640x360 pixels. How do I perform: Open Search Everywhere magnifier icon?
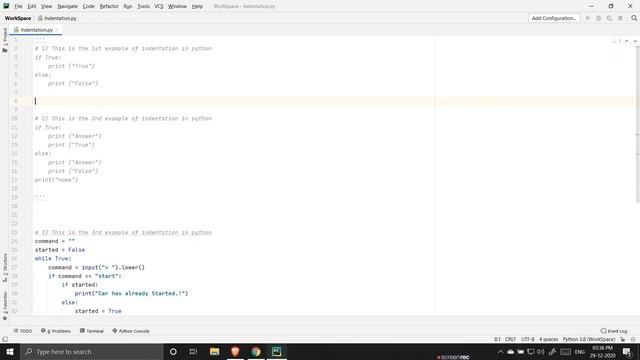(x=634, y=18)
